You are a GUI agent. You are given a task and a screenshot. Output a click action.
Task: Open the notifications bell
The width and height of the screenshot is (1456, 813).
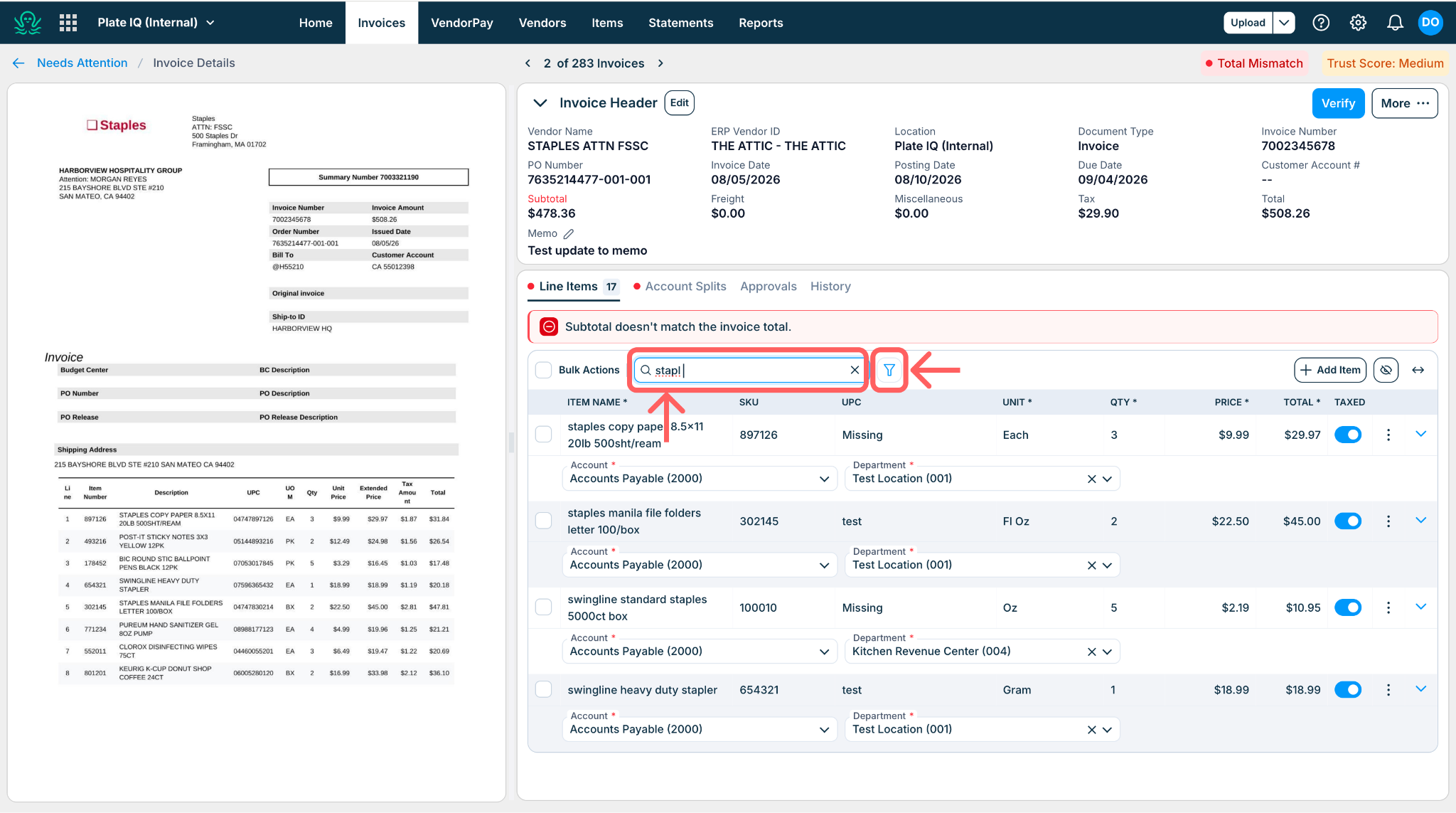pos(1395,23)
